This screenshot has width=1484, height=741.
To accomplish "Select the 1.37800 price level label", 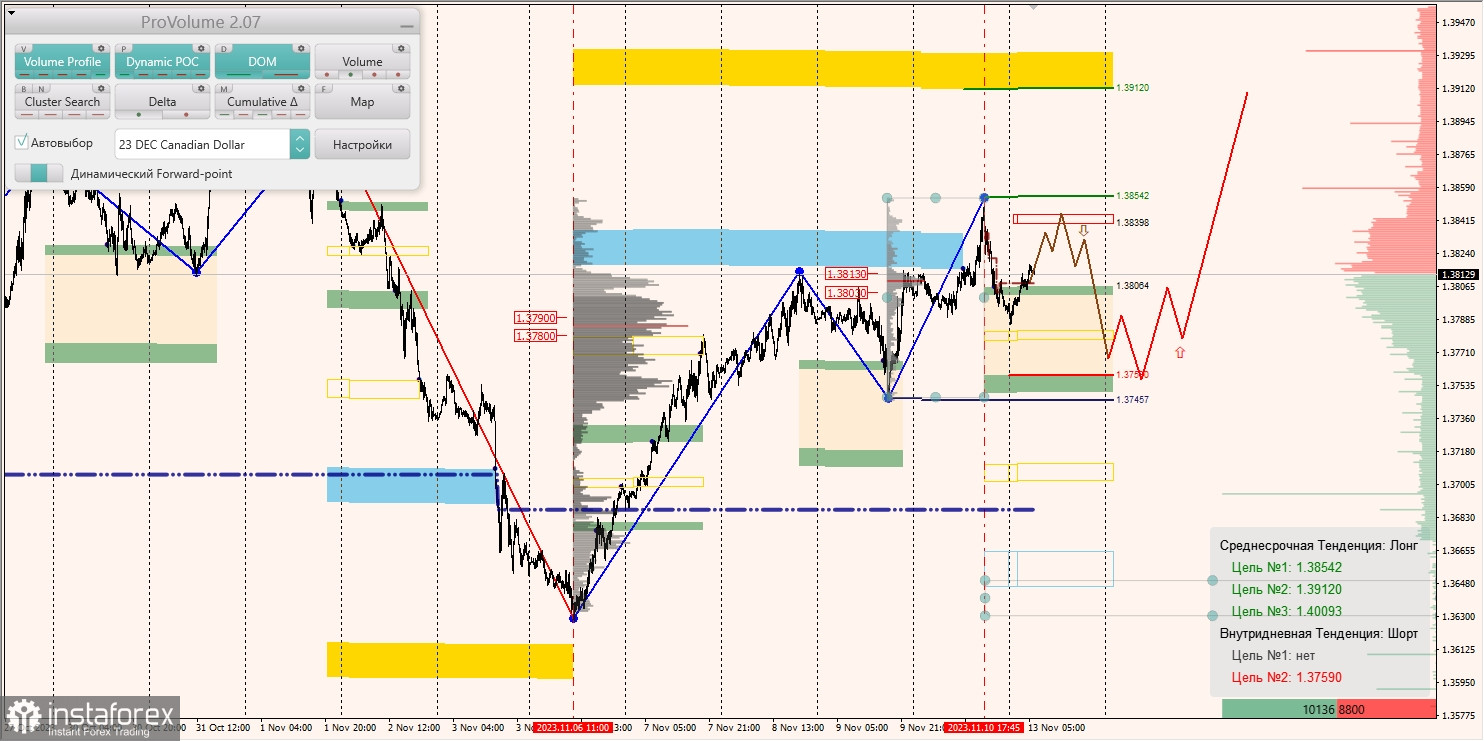I will click(536, 336).
